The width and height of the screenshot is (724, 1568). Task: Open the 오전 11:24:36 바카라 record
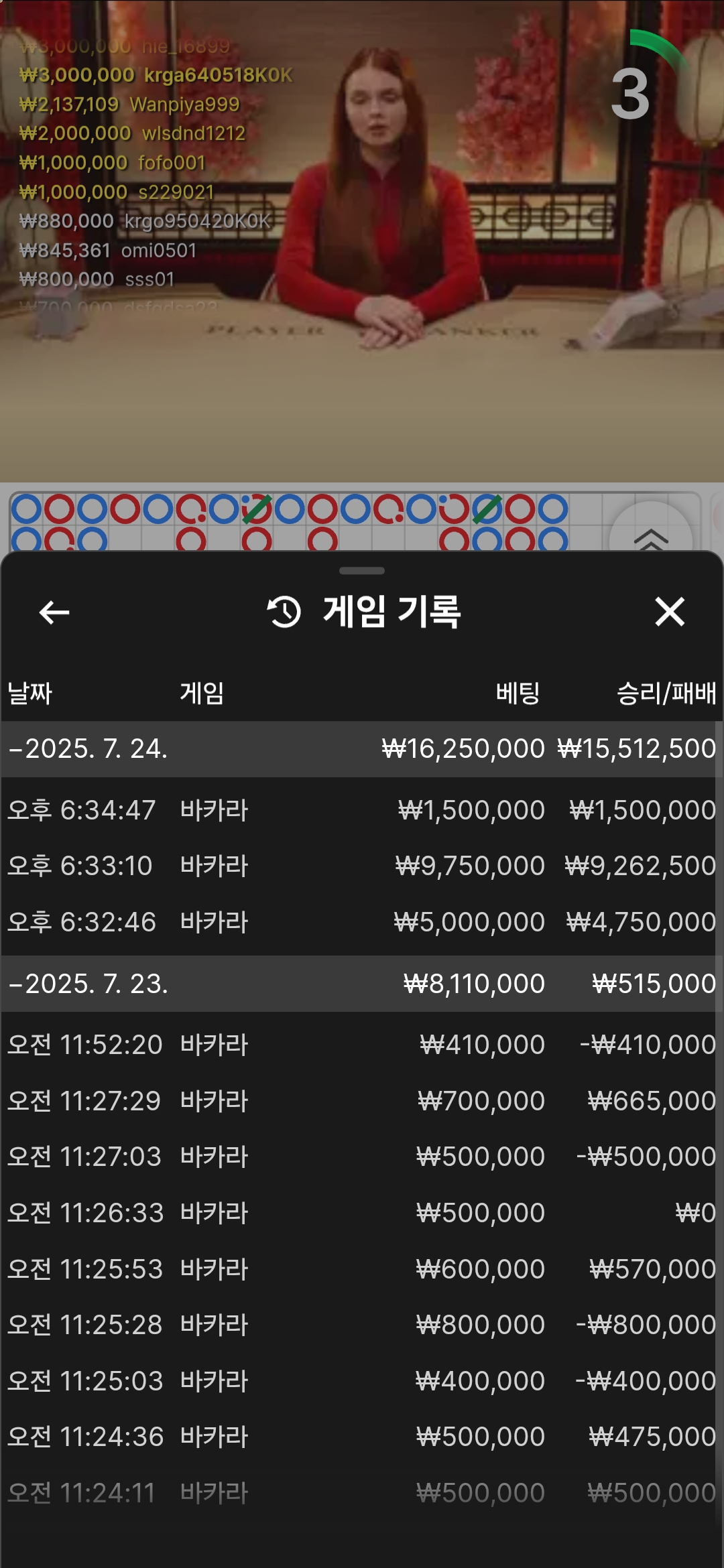[362, 1437]
